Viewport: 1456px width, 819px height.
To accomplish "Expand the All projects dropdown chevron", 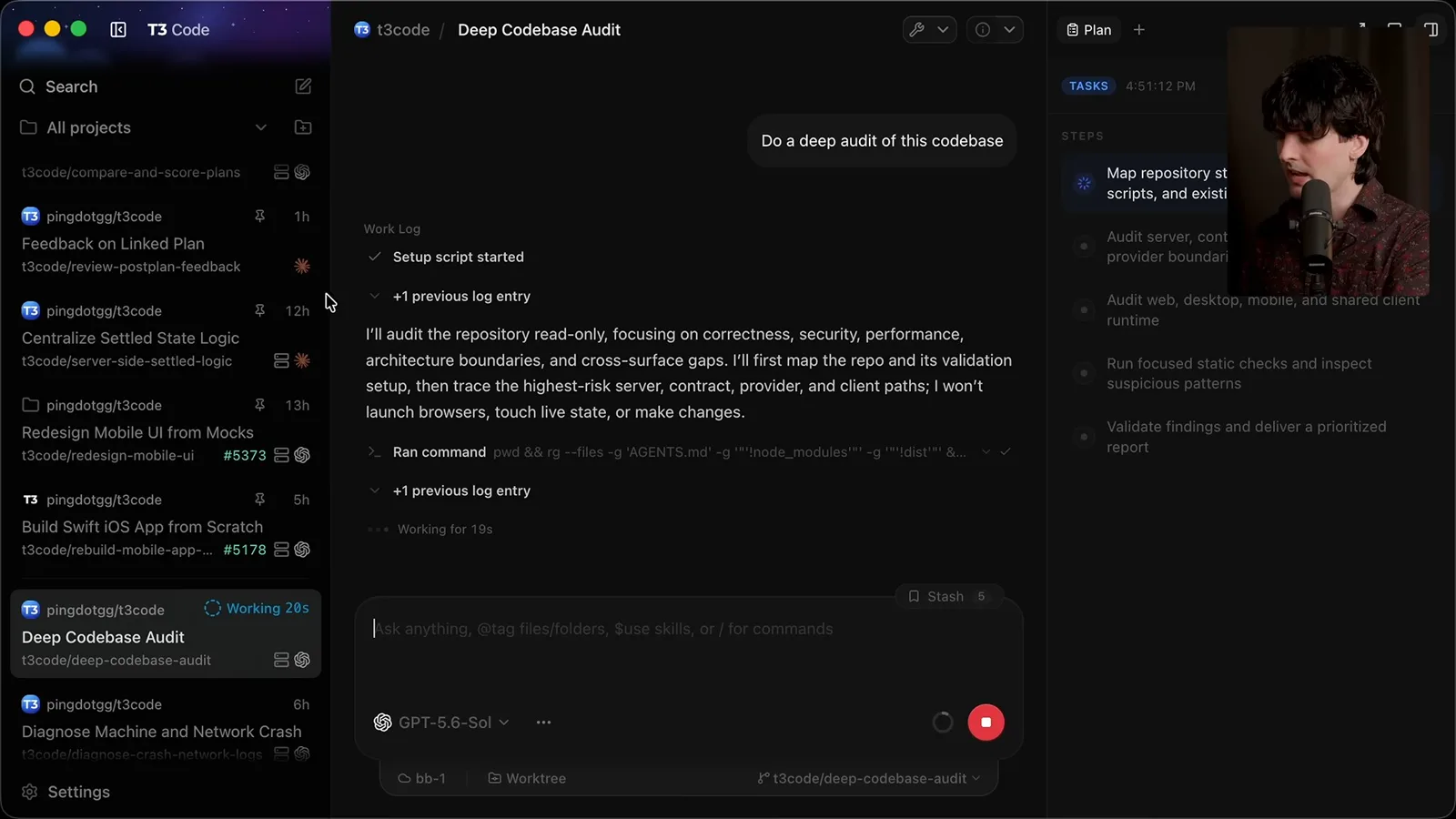I will [x=261, y=127].
